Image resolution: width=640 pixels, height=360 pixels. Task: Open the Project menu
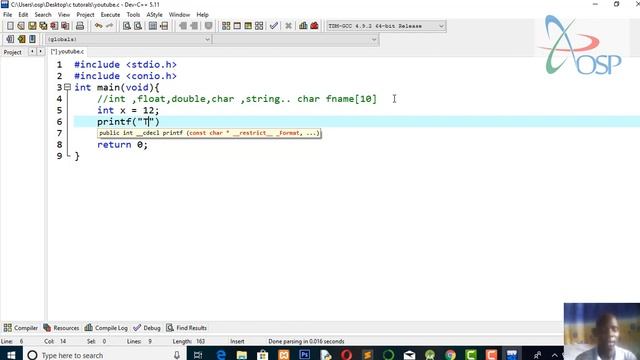tap(85, 15)
